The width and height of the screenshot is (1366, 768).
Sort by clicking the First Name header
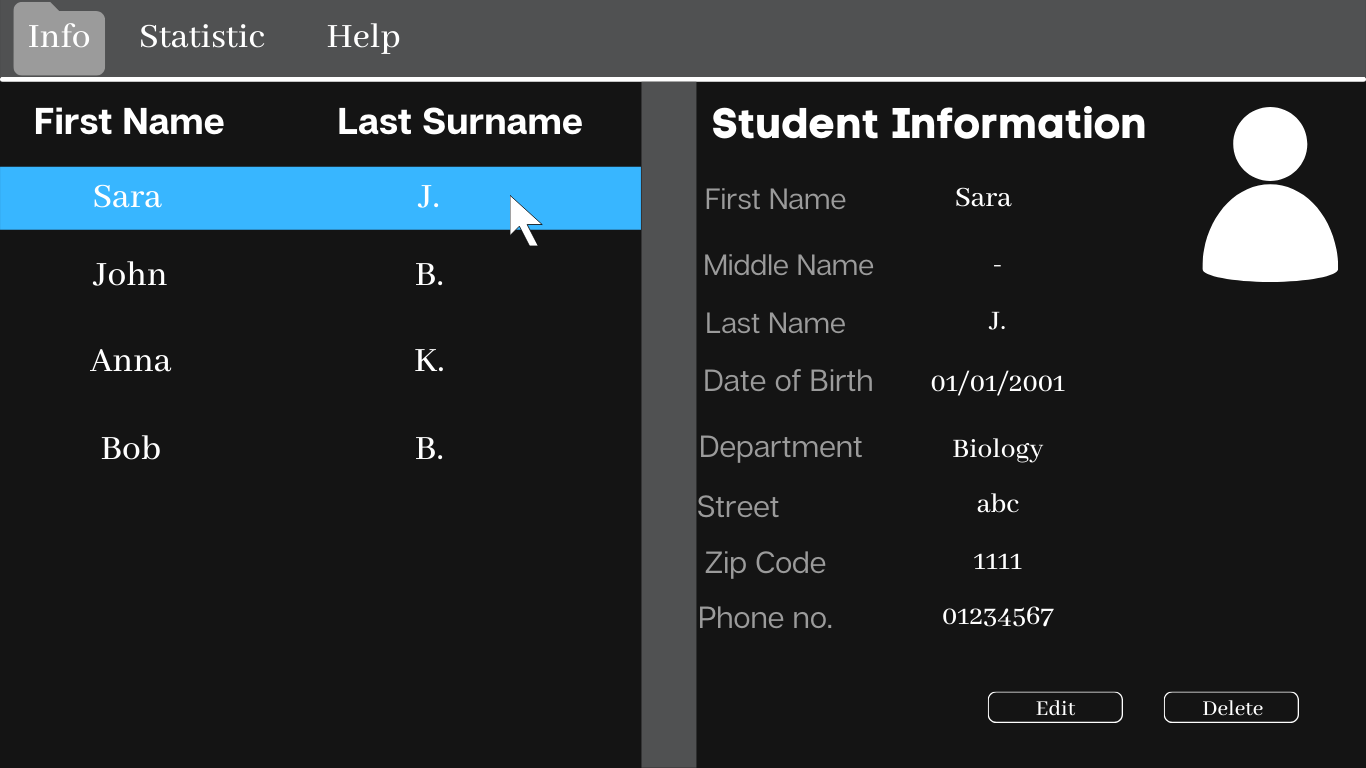tap(129, 122)
